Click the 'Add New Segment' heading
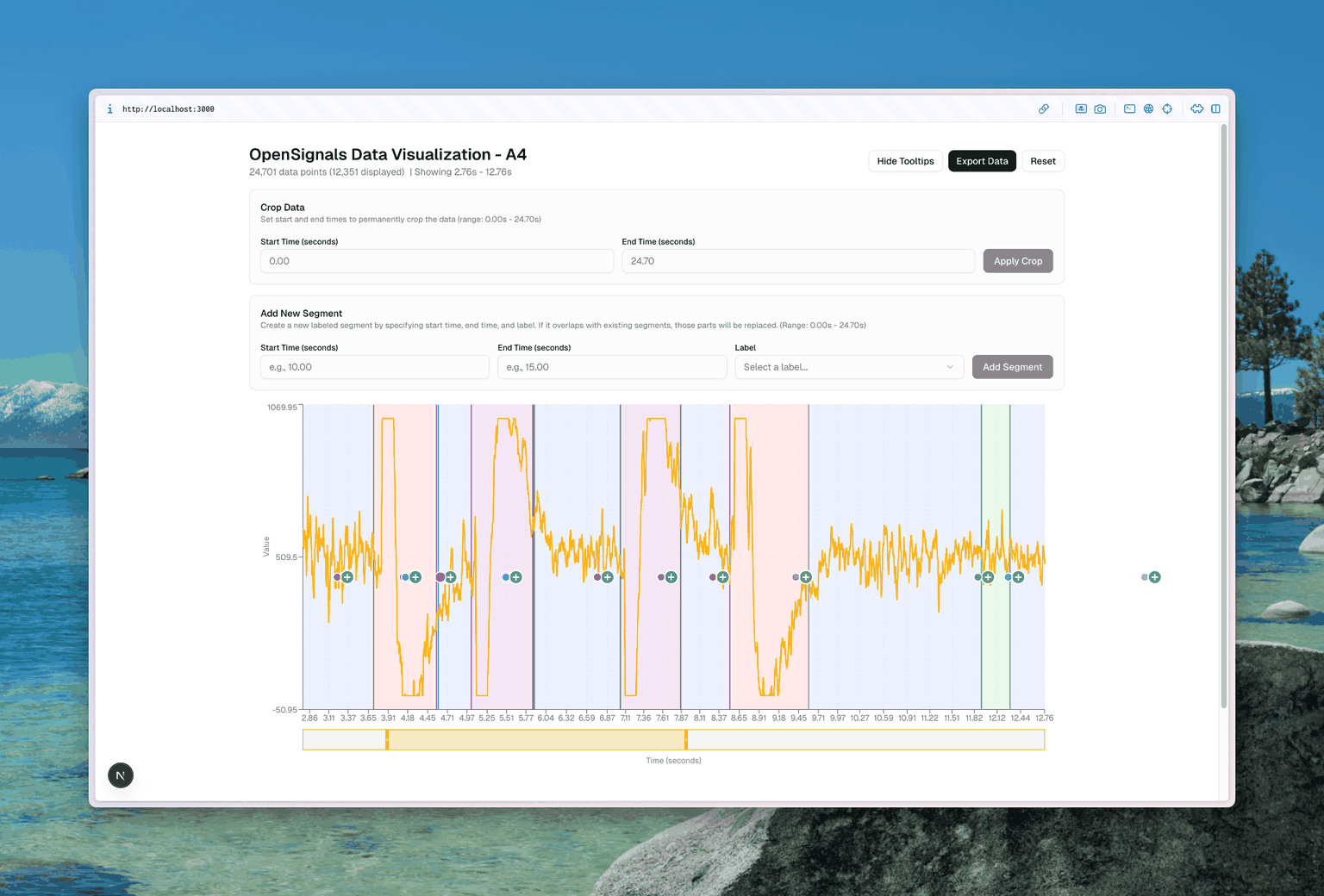The width and height of the screenshot is (1324, 896). coord(302,314)
